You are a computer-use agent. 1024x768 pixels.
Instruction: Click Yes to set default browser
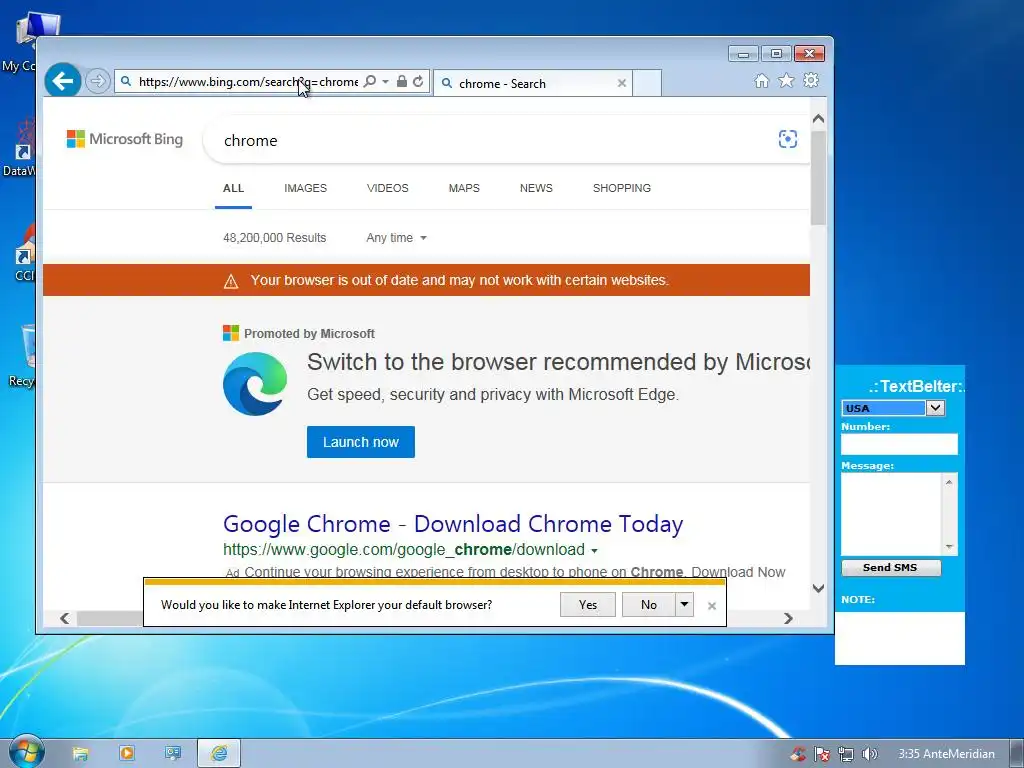click(588, 605)
